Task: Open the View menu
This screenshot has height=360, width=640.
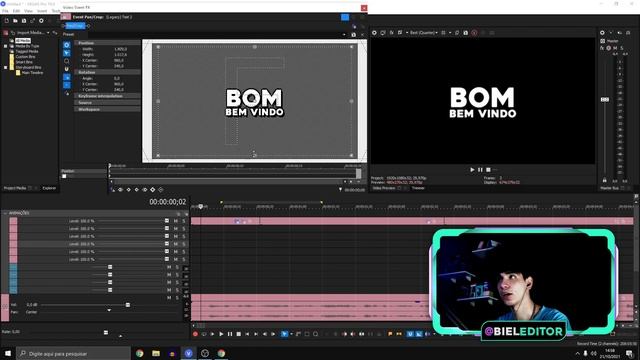Action: tap(29, 11)
